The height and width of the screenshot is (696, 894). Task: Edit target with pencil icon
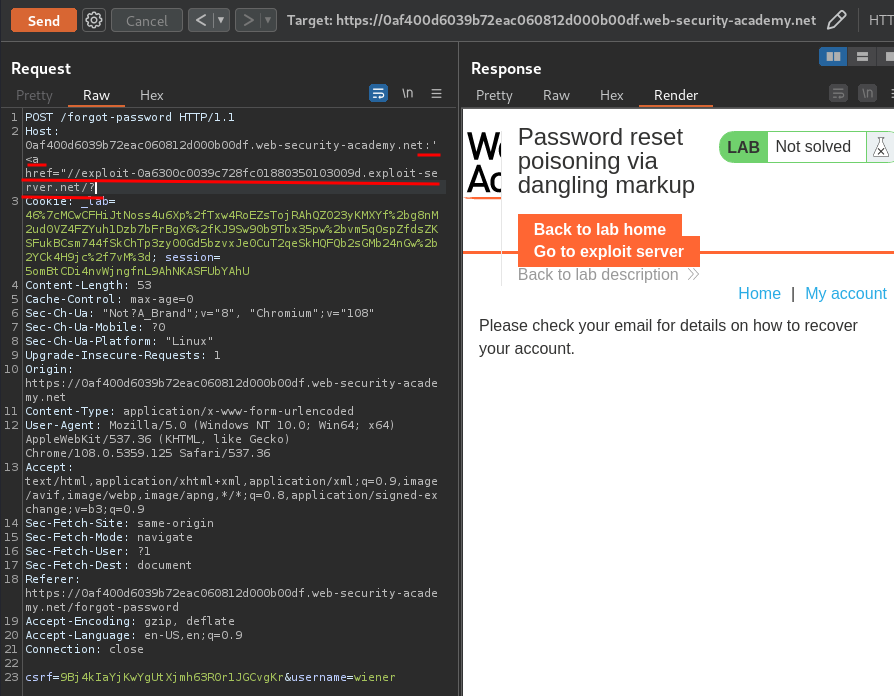point(836,21)
